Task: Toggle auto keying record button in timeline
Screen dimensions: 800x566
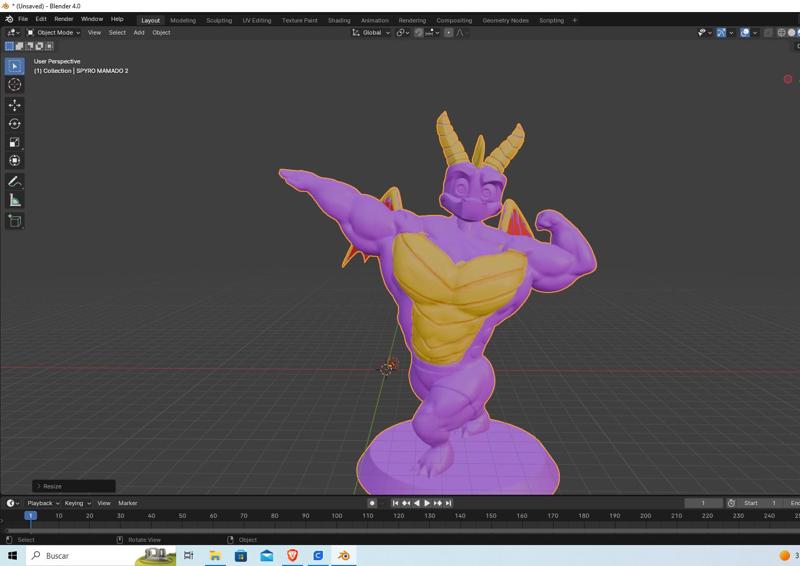Action: tap(372, 503)
